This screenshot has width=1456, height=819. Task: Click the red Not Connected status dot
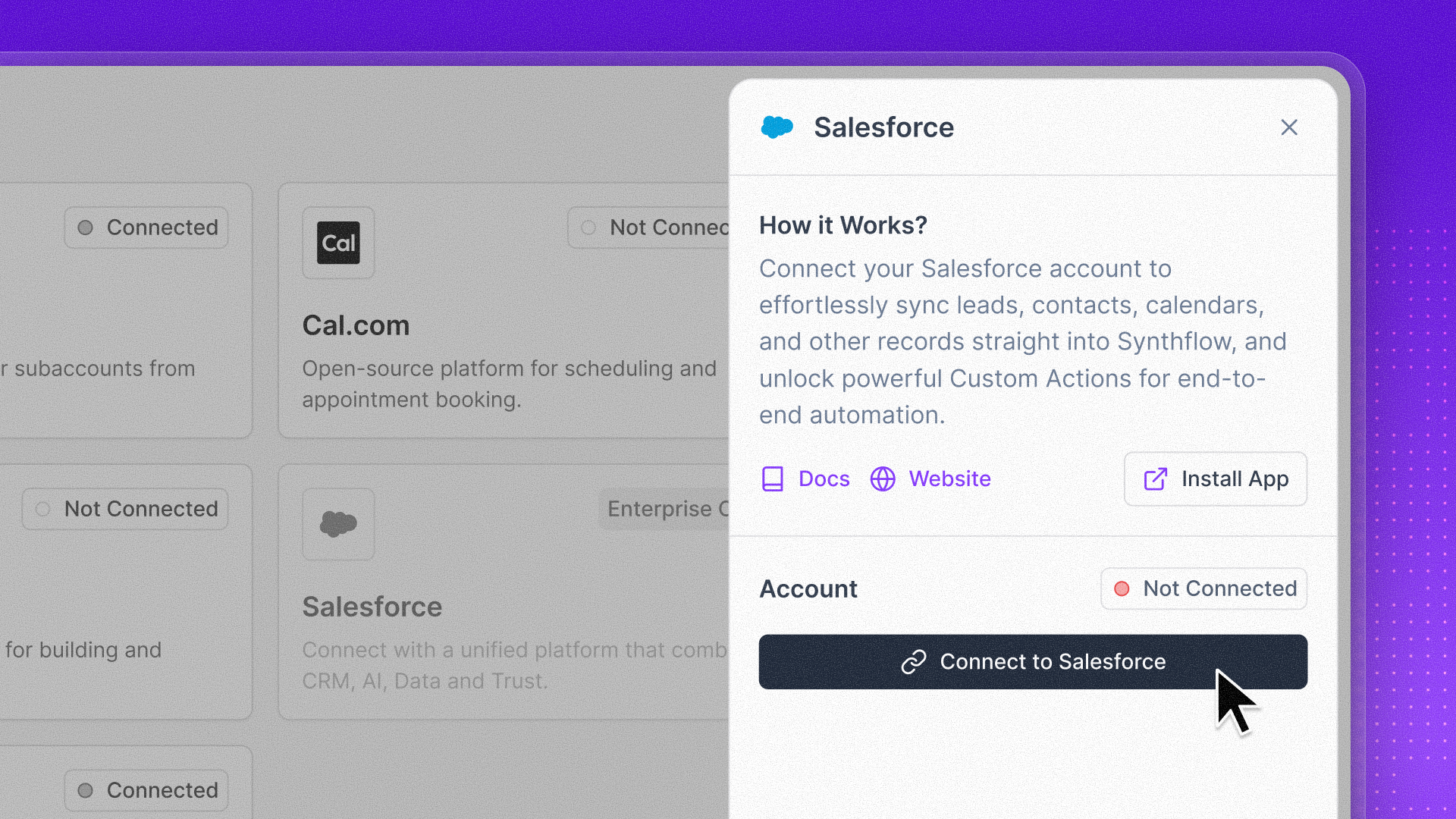pyautogui.click(x=1122, y=589)
